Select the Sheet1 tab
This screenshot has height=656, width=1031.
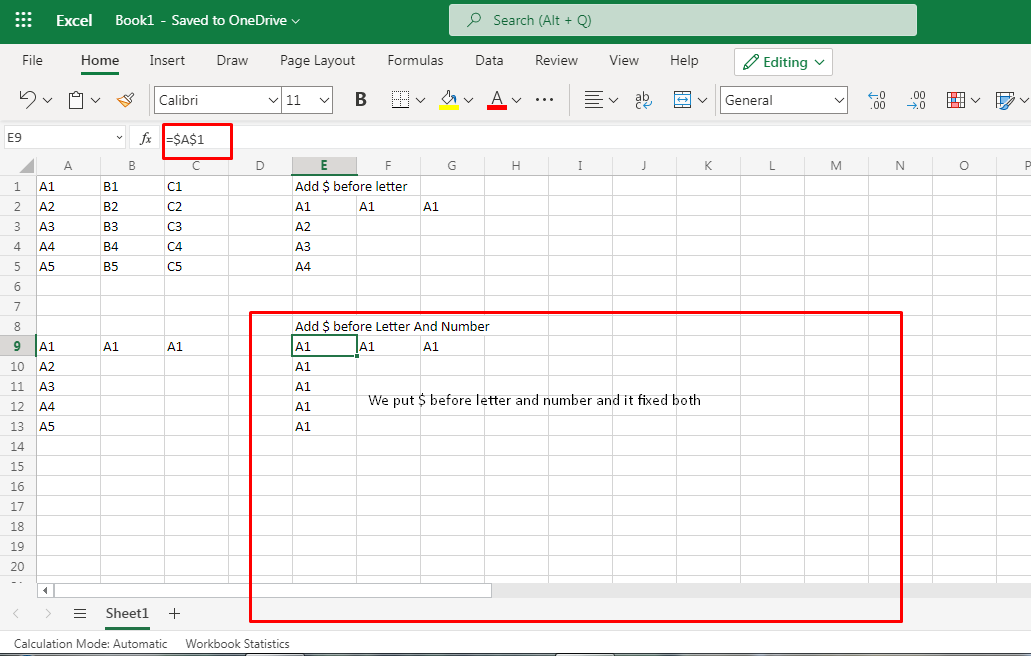(x=127, y=613)
